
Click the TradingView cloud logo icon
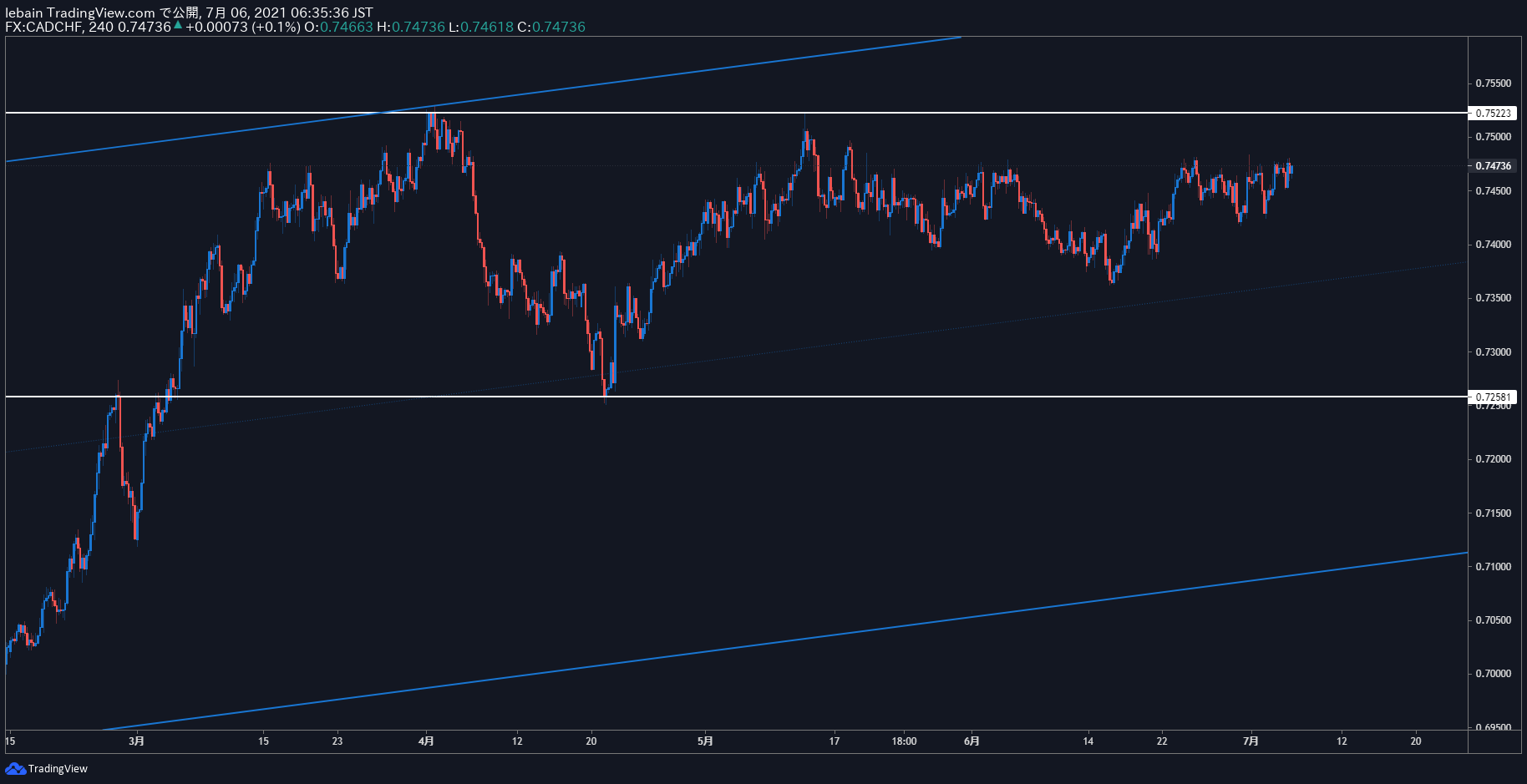tap(15, 768)
